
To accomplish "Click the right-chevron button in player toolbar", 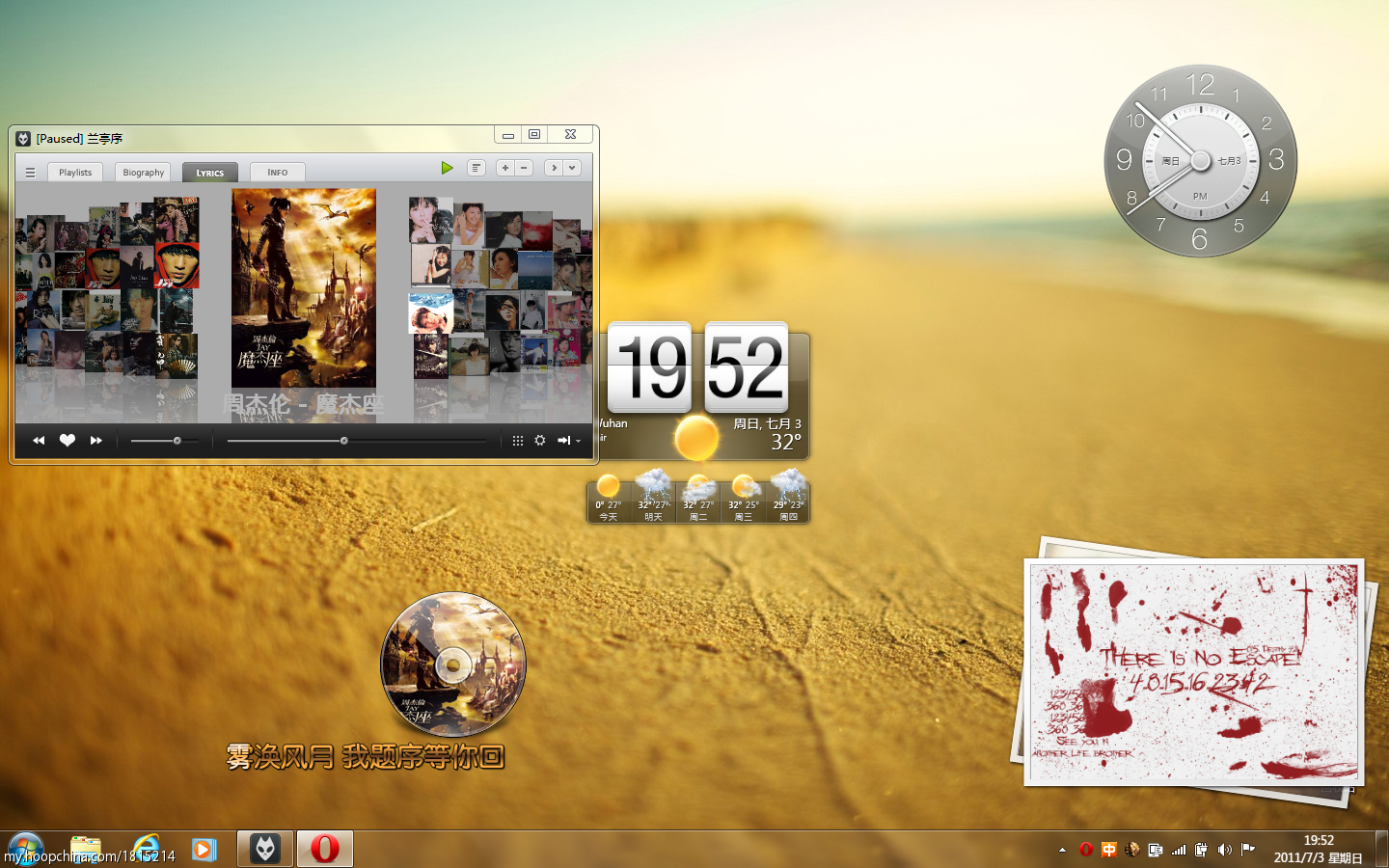I will coord(554,168).
